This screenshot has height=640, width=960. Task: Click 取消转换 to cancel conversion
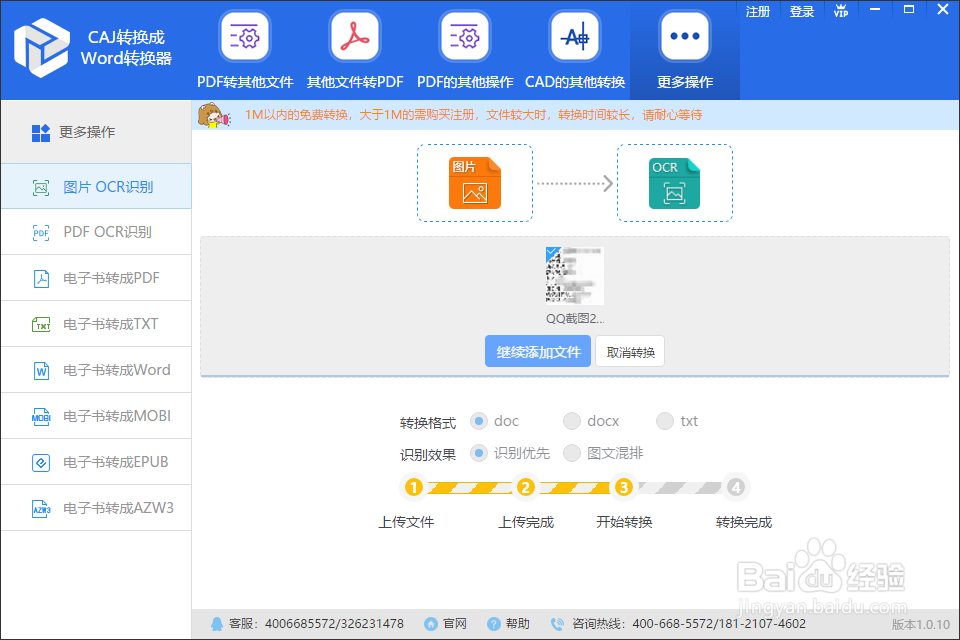point(629,351)
